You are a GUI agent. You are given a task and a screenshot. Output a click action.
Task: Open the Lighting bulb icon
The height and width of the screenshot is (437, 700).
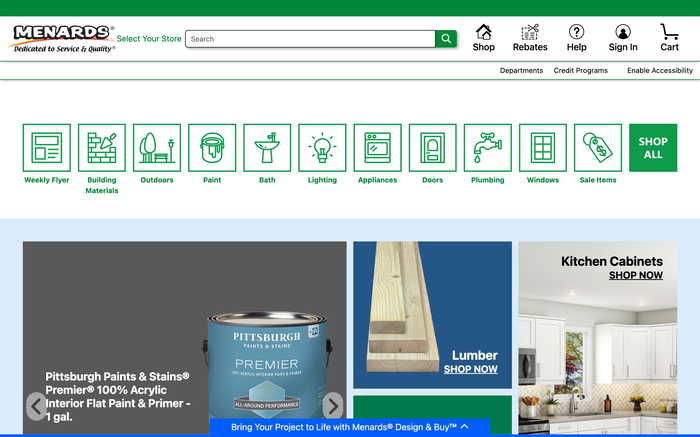(x=322, y=148)
